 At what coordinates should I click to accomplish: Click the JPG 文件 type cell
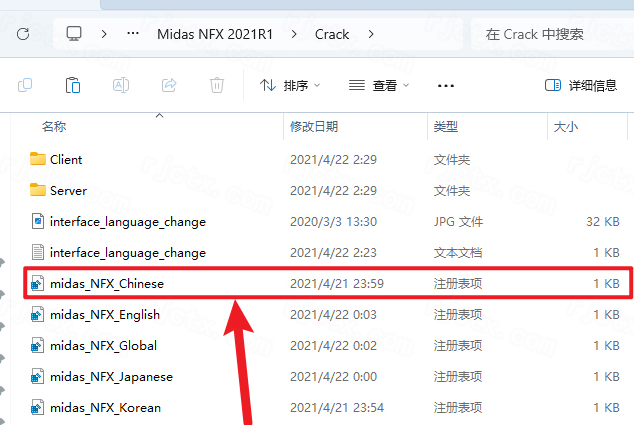click(x=458, y=222)
